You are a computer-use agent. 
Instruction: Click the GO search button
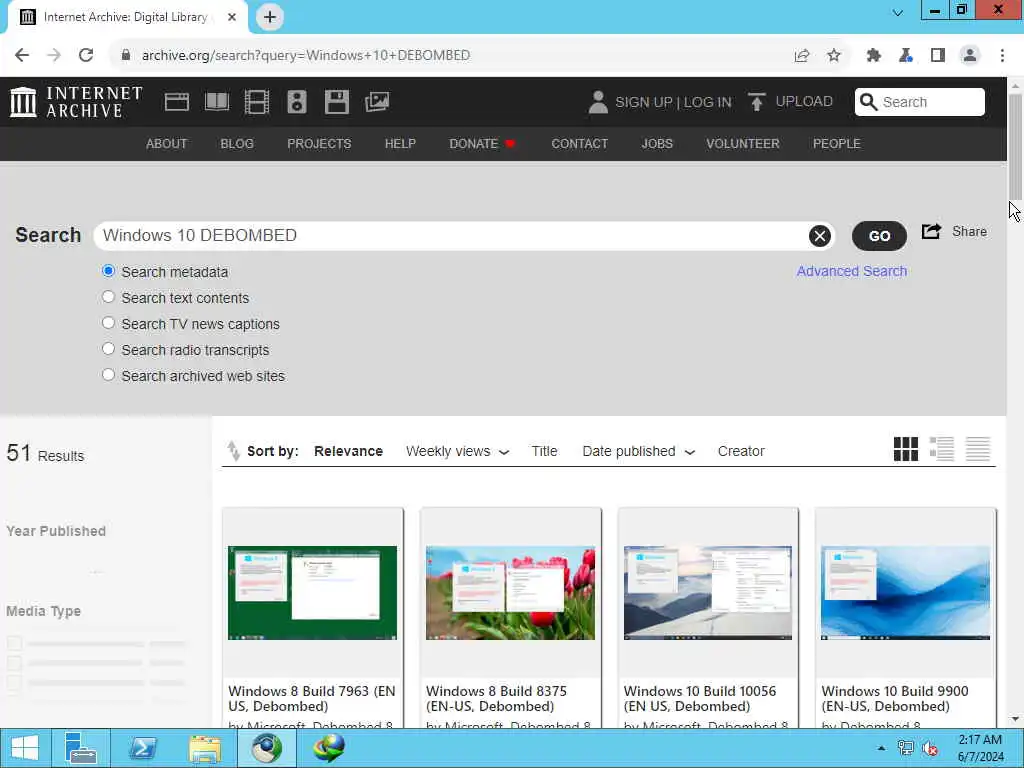coord(879,236)
